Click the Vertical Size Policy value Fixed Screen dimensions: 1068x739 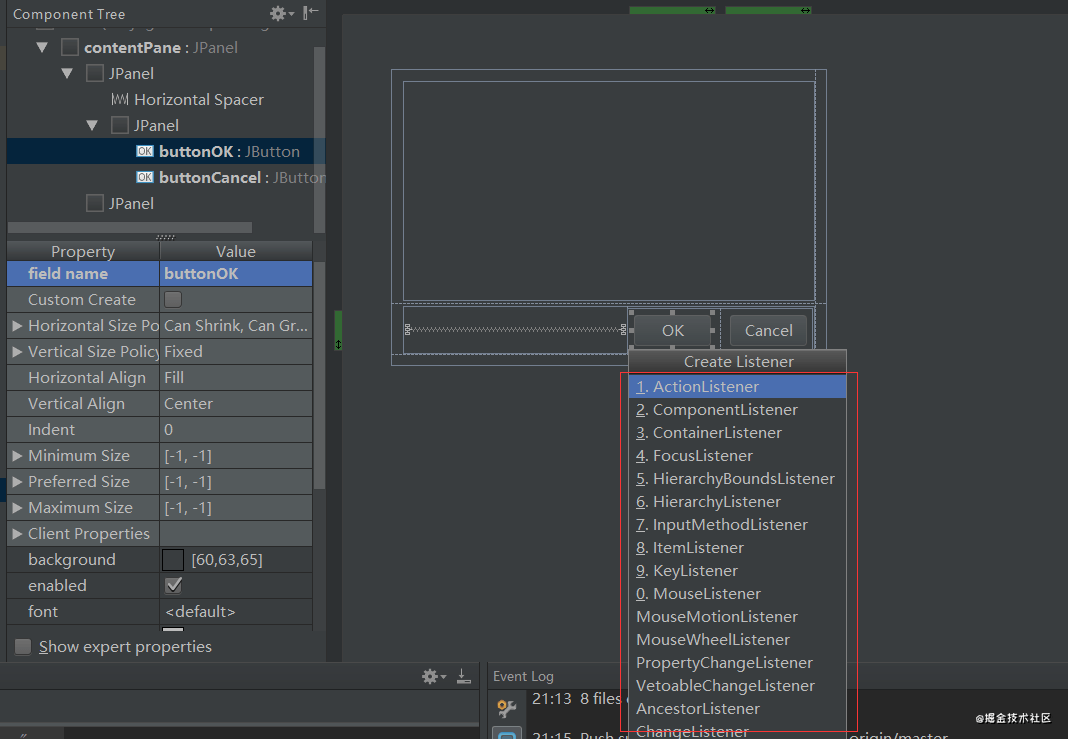236,352
